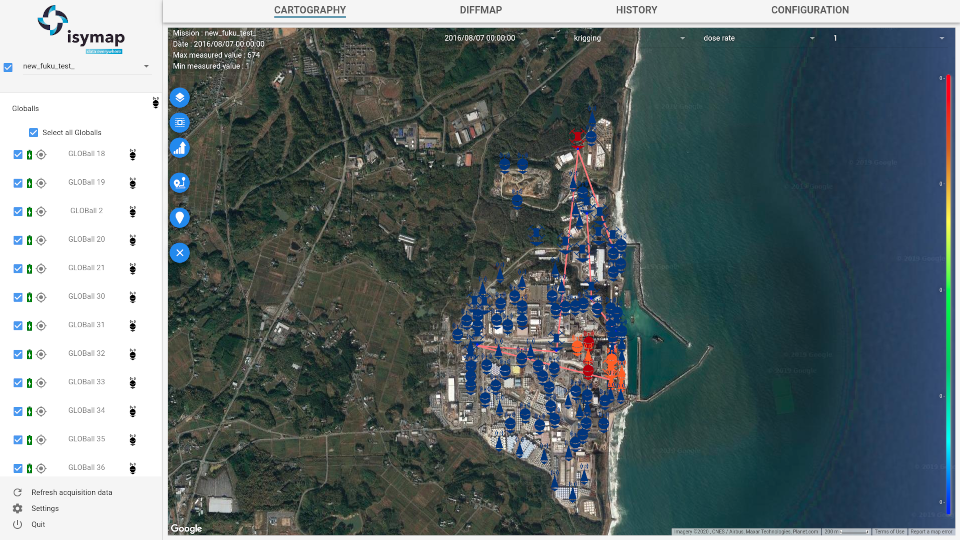Viewport: 960px width, 540px height.
Task: Open the HISTORY tab
Action: 636,10
